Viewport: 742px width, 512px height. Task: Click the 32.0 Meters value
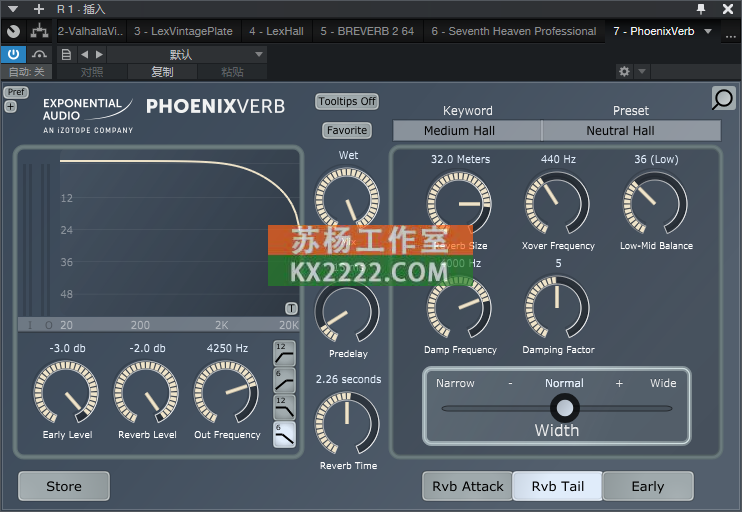(460, 159)
